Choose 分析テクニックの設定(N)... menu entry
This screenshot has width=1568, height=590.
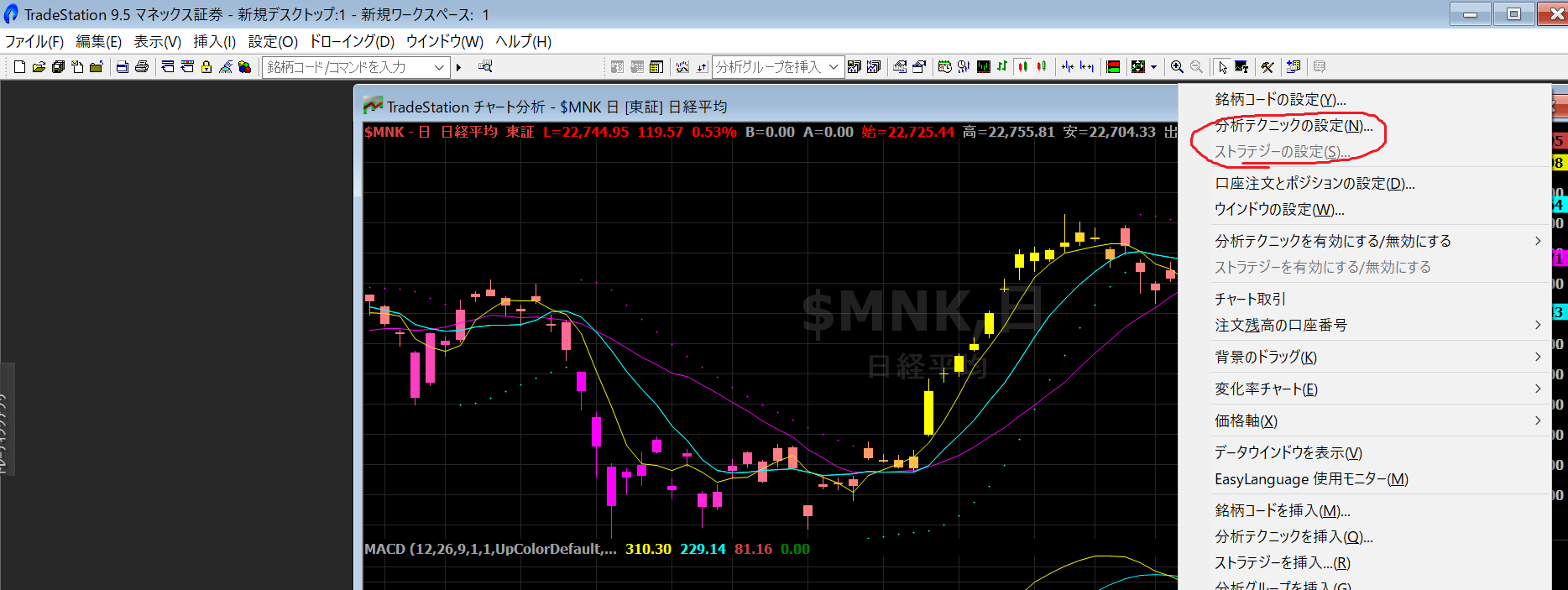tap(1364, 126)
